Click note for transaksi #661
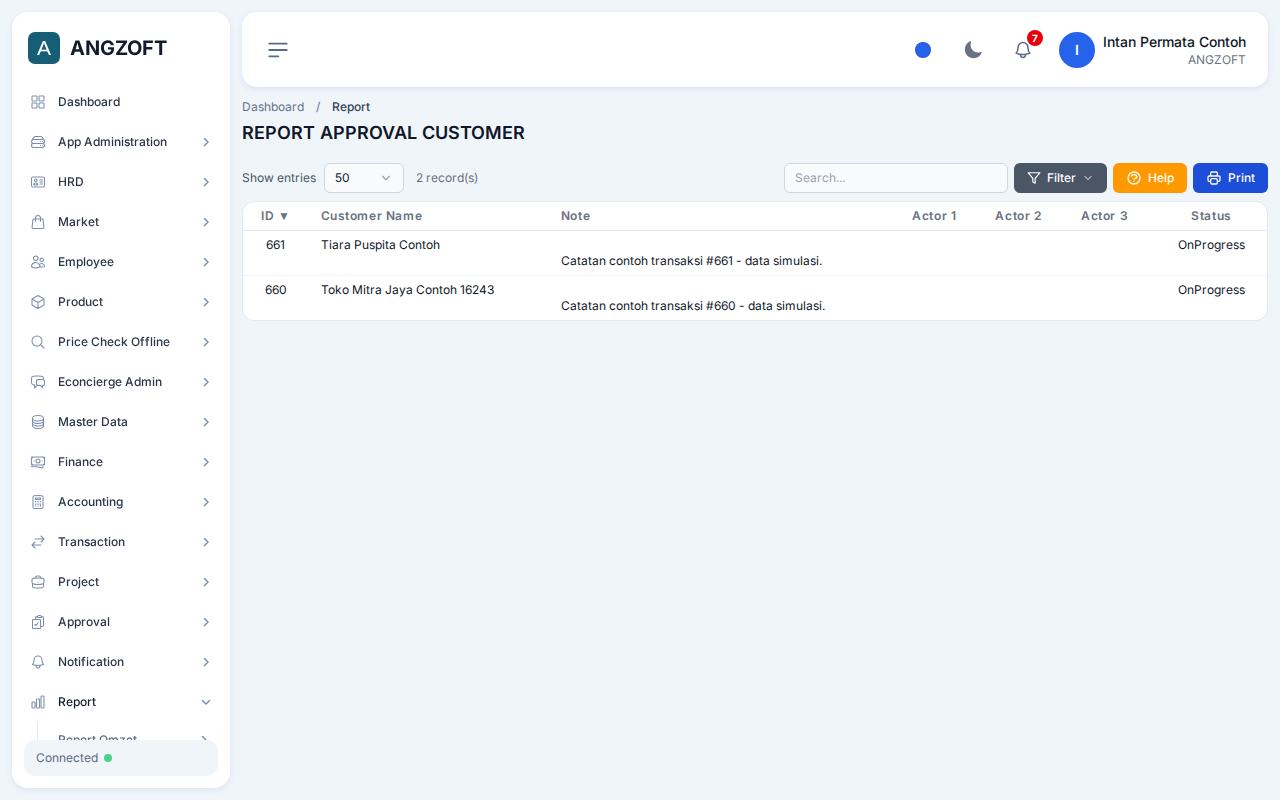The height and width of the screenshot is (800, 1280). [x=691, y=261]
